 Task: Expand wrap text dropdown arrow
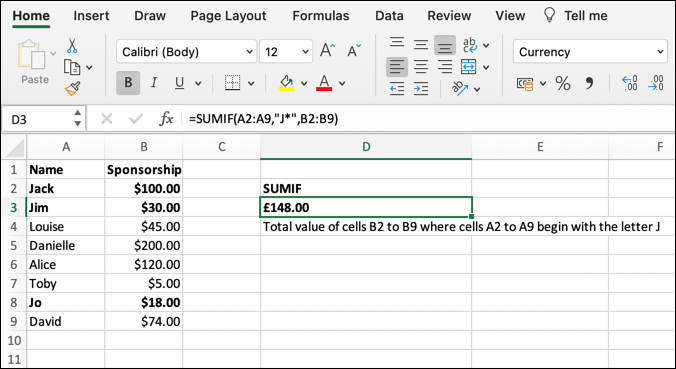coord(486,45)
